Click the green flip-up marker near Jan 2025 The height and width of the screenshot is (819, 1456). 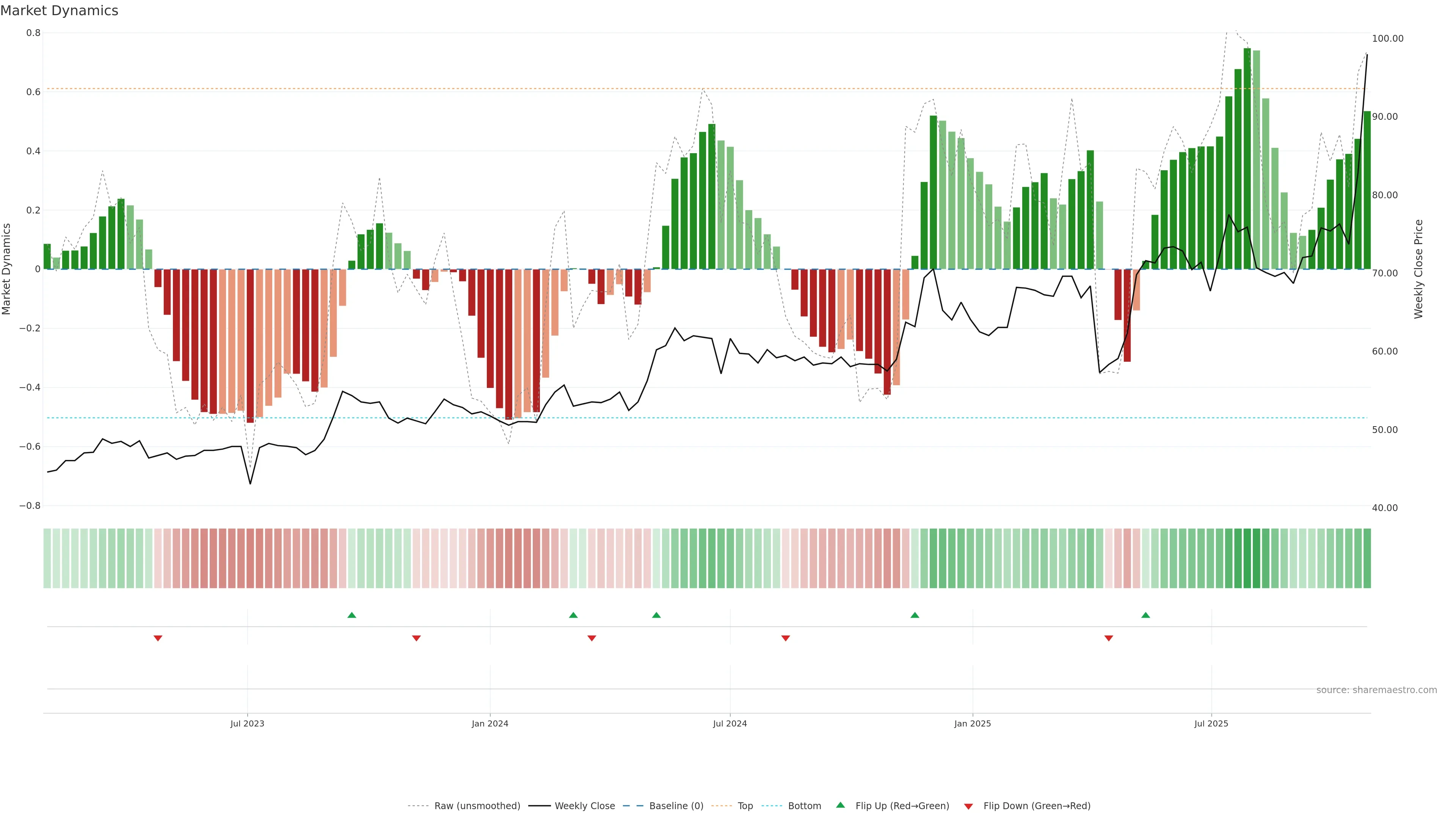pos(915,615)
